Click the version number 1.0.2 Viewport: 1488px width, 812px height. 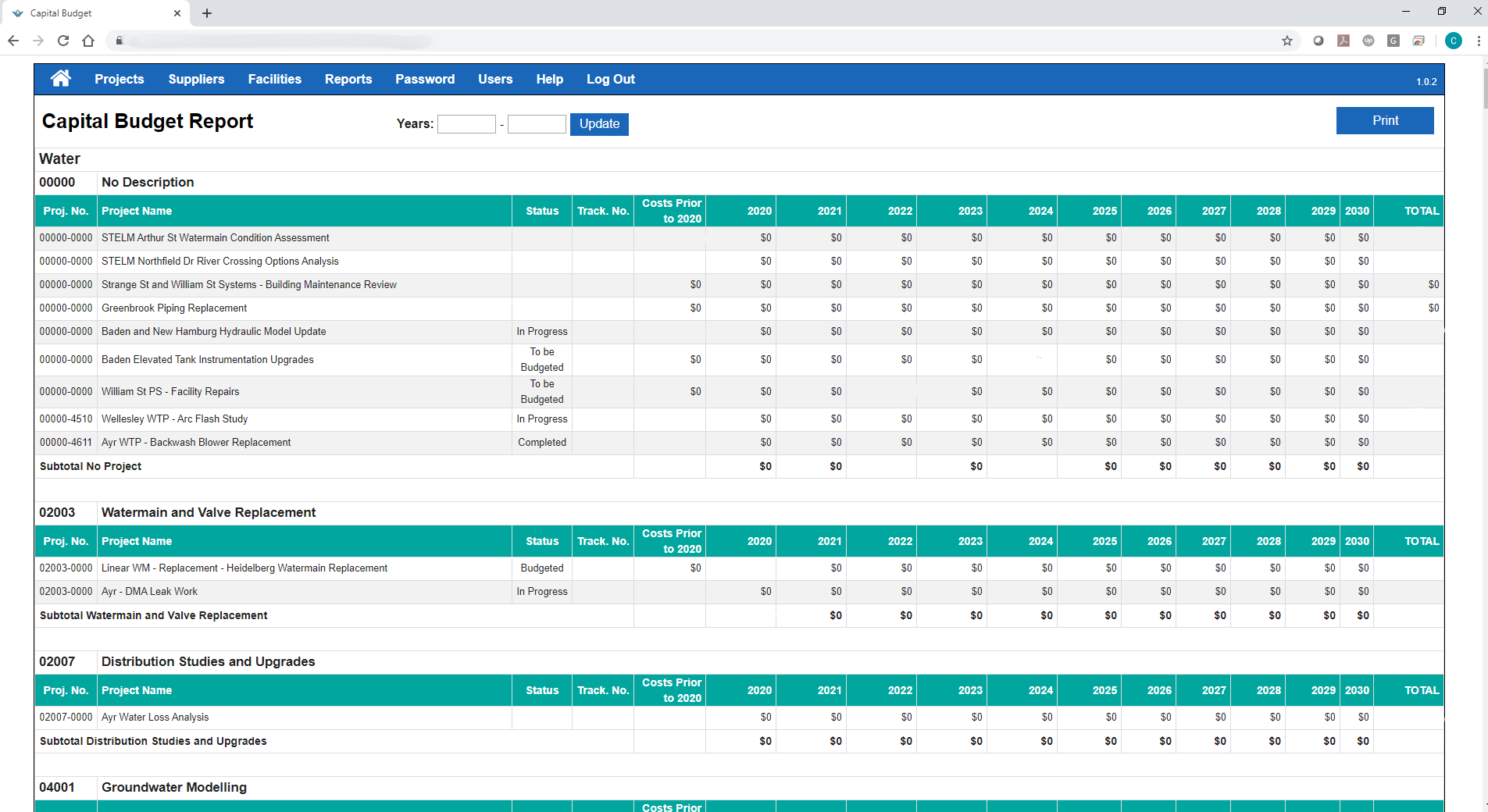pos(1426,82)
